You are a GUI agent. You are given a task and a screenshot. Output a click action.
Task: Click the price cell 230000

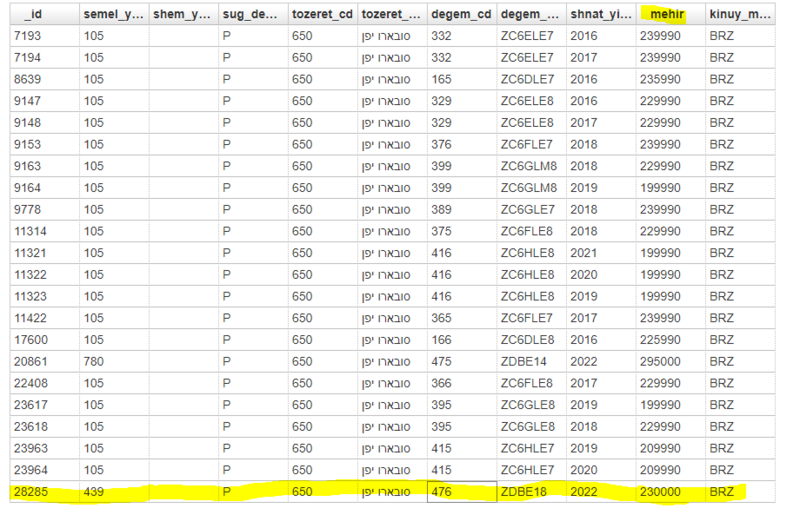671,492
